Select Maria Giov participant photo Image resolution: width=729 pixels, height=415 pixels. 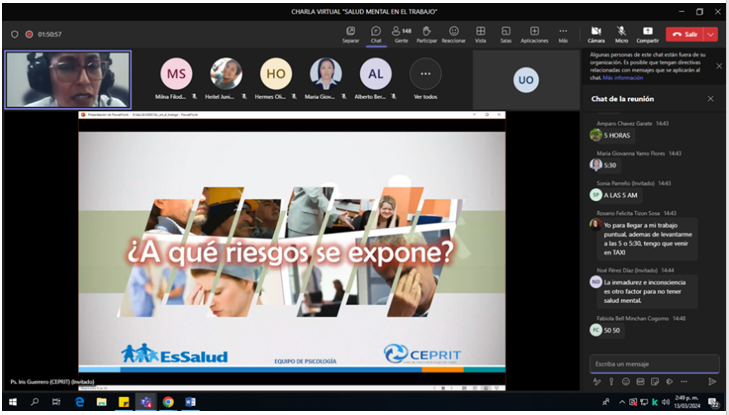tap(326, 74)
